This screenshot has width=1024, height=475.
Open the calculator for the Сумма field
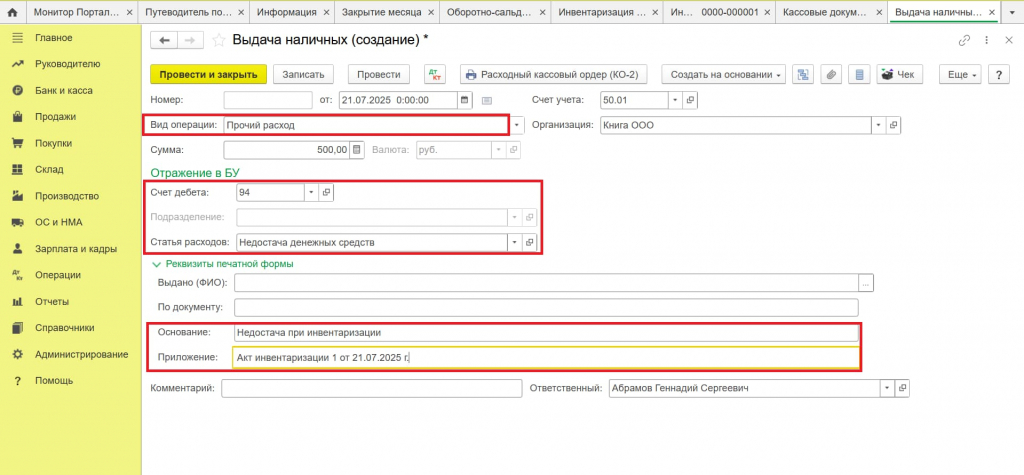point(357,150)
